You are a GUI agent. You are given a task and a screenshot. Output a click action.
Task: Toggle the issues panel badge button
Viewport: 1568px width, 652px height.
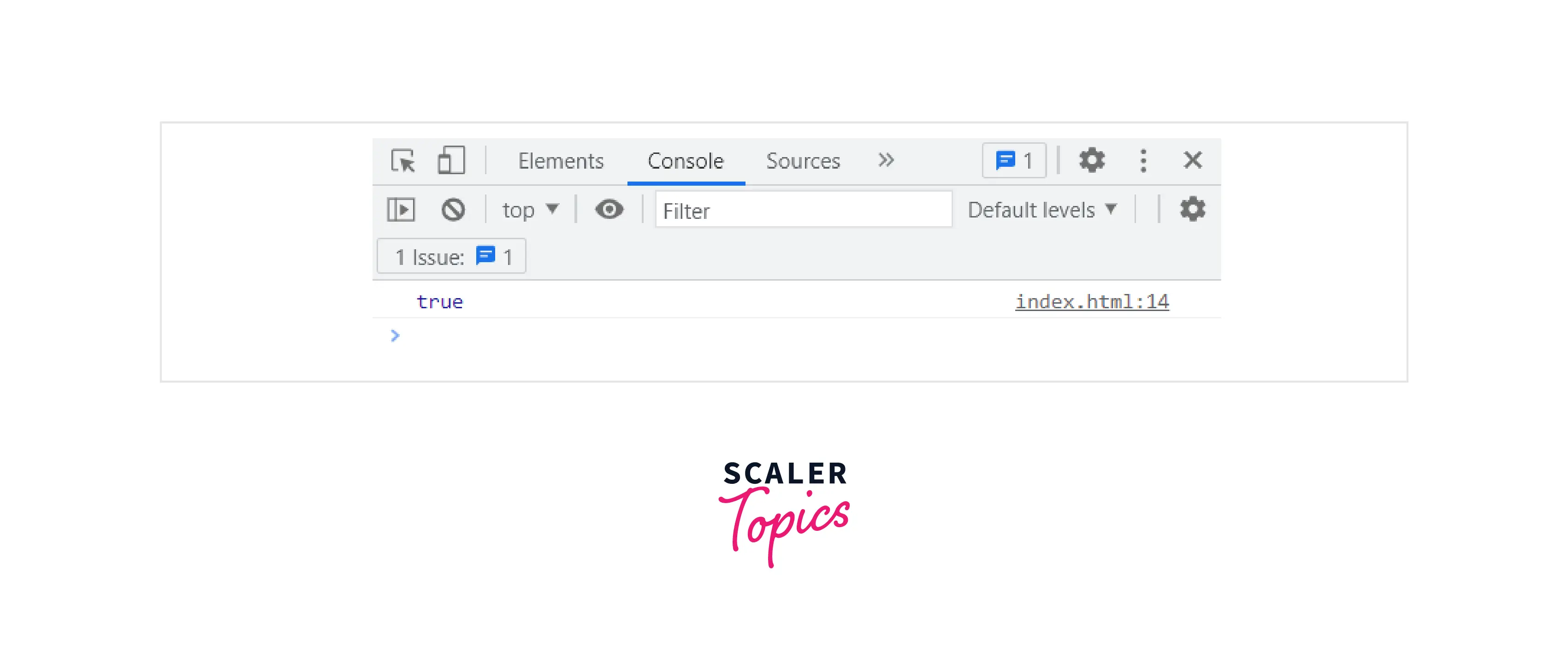(1013, 160)
